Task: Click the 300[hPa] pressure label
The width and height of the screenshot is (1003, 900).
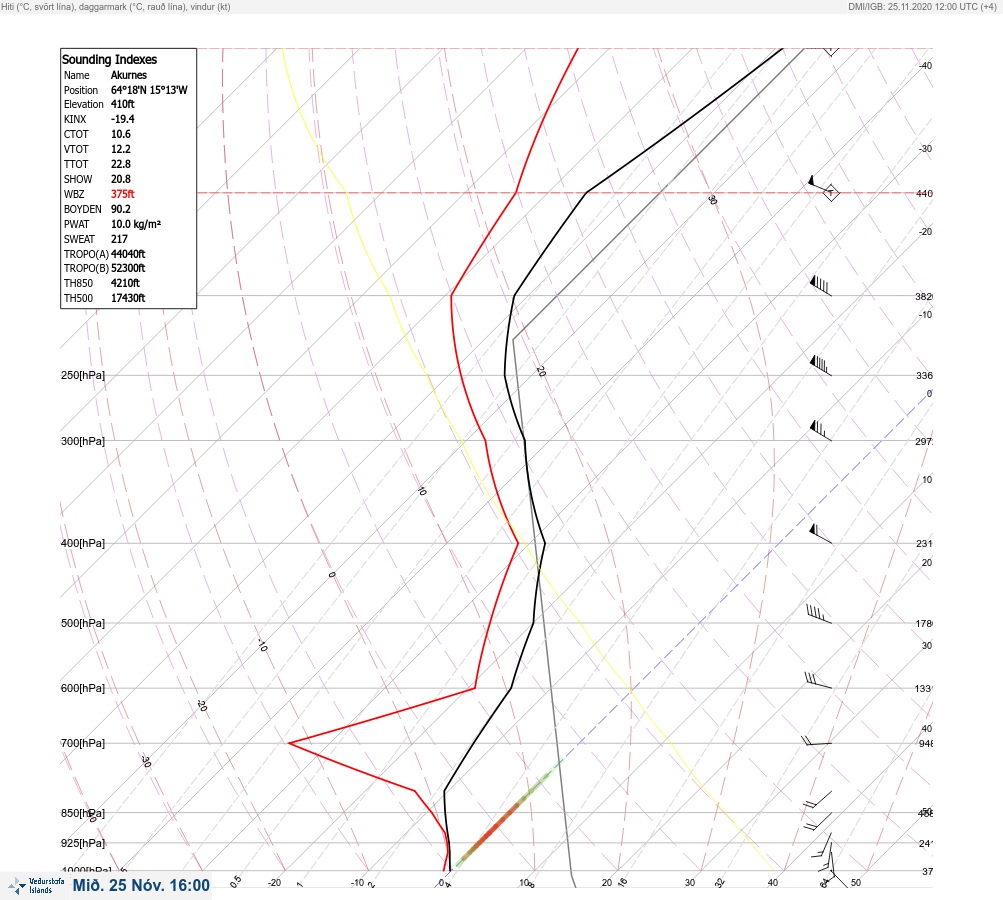Action: tap(83, 441)
